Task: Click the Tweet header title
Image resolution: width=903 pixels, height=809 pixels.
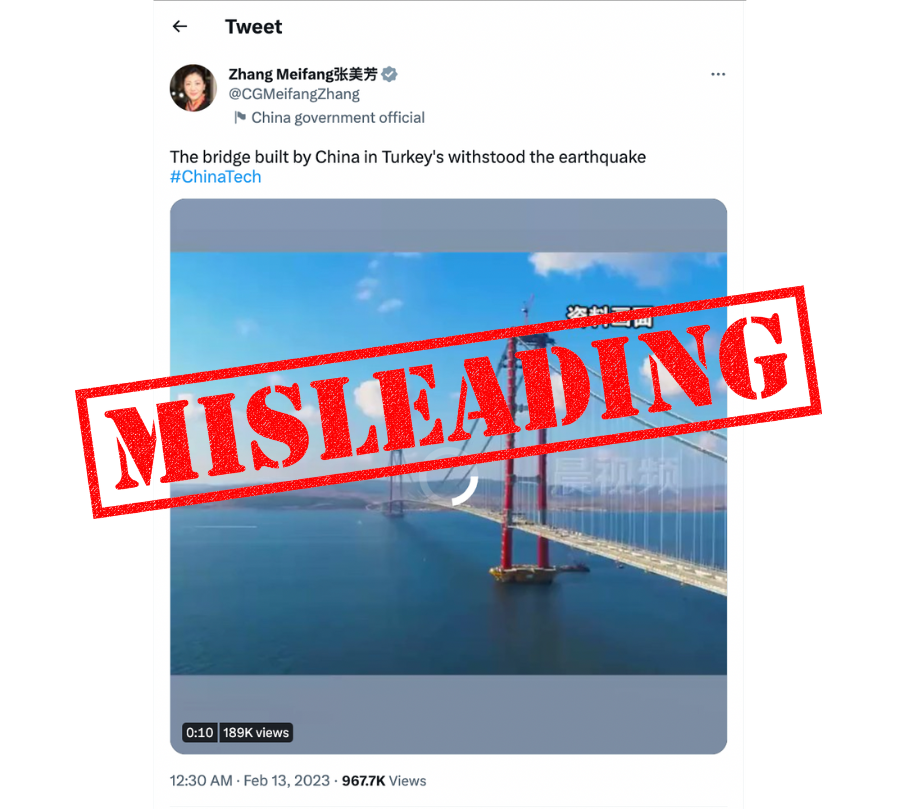Action: coord(253,26)
